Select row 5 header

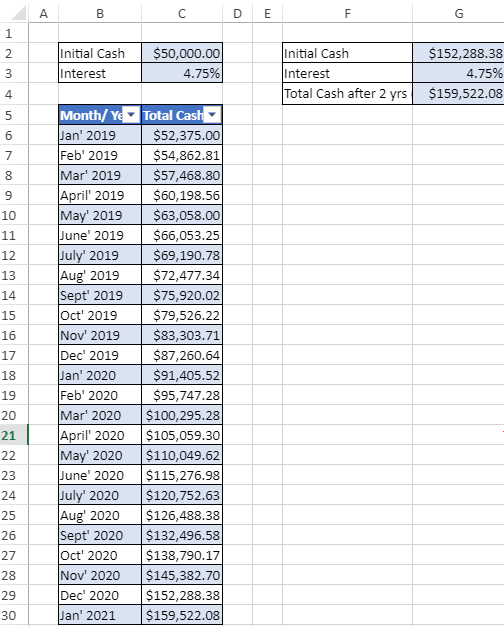tap(9, 115)
